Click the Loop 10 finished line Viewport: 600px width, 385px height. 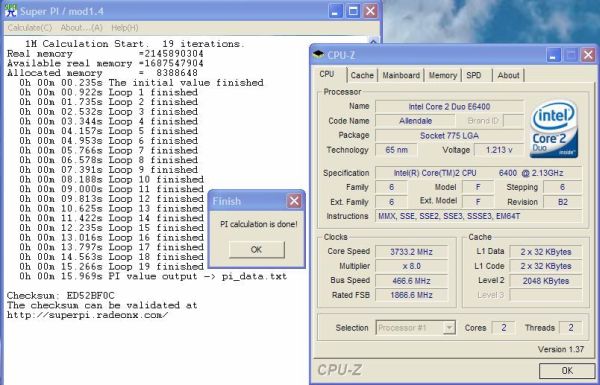[111, 179]
